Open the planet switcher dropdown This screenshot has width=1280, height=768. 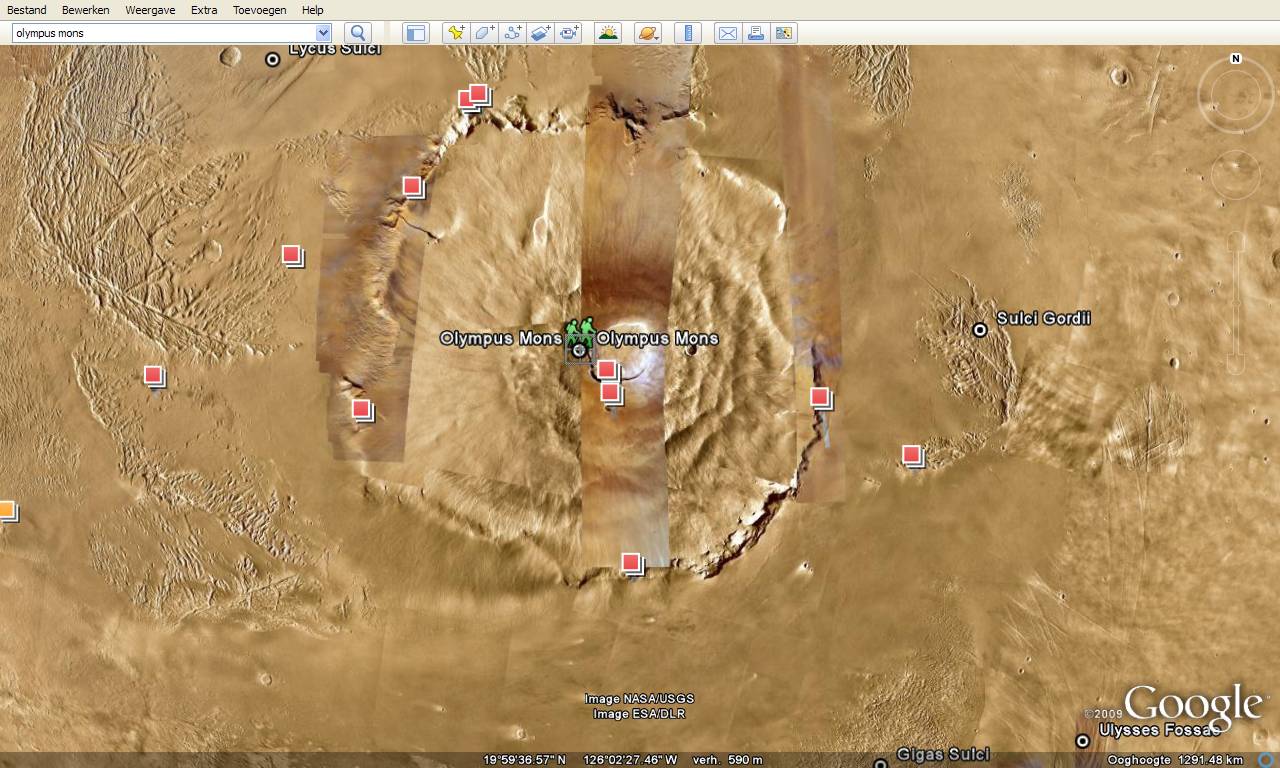coord(648,33)
